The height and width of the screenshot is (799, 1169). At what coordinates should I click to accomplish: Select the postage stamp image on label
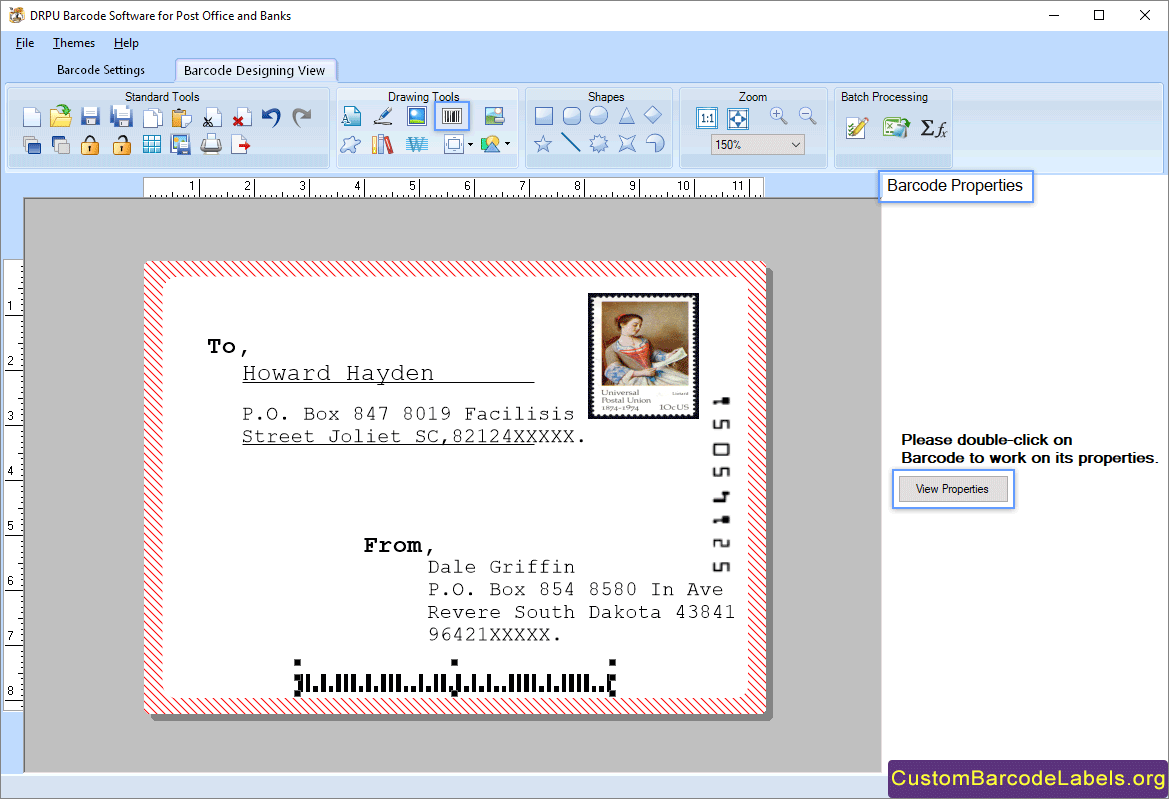tap(643, 356)
